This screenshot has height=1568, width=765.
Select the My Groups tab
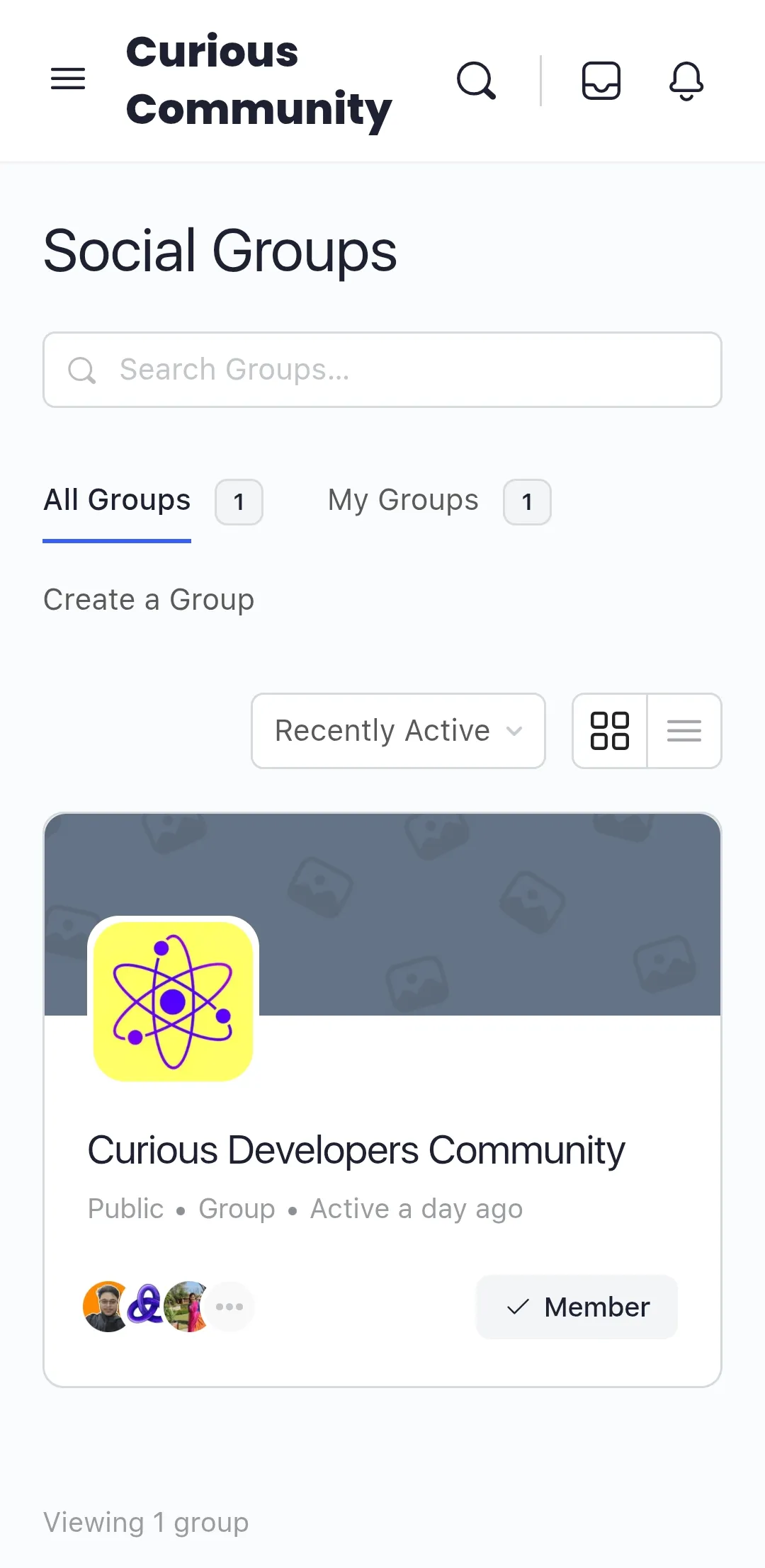[403, 500]
